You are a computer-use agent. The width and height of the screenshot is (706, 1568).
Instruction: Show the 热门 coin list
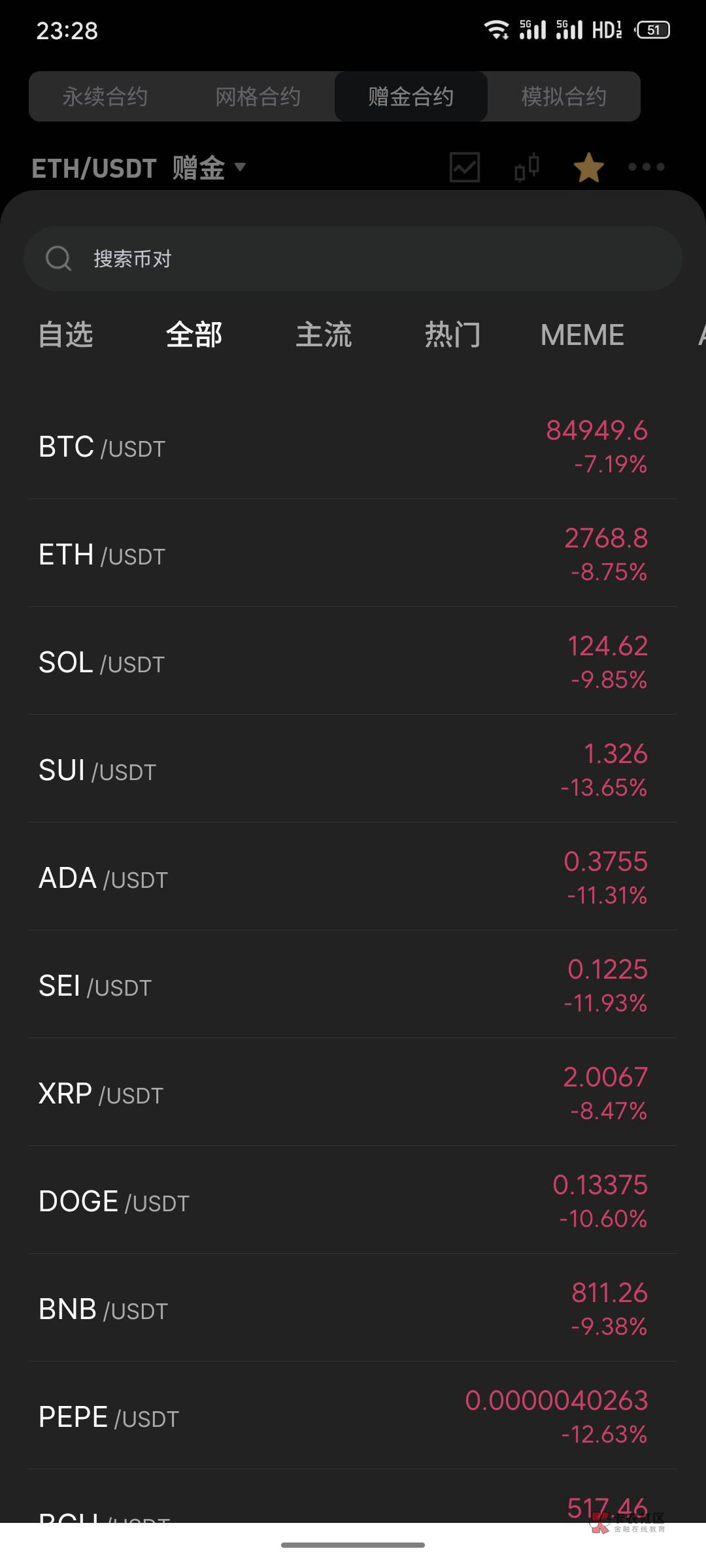click(x=452, y=335)
